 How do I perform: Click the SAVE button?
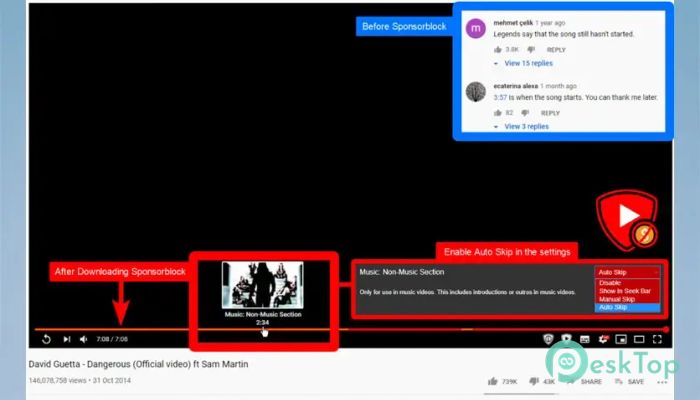click(x=635, y=382)
